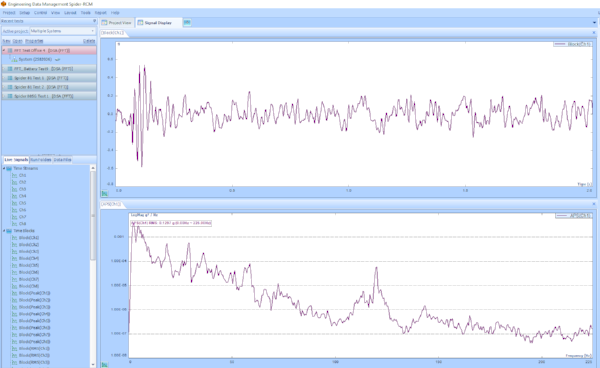Viewport: 600px width, 368px height.
Task: Click the Ch2 signal icon
Action: pyautogui.click(x=15, y=182)
